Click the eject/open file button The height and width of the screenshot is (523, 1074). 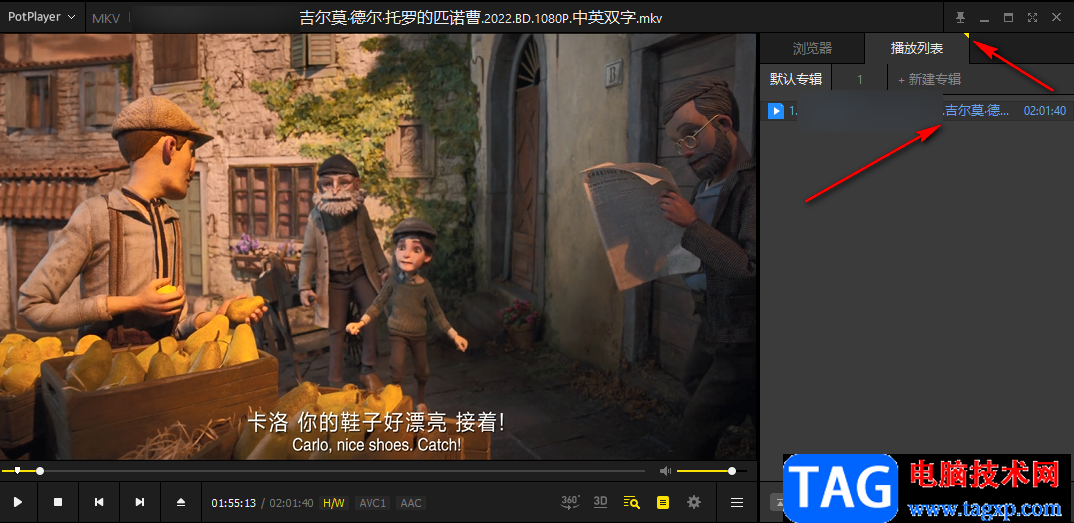(x=181, y=502)
